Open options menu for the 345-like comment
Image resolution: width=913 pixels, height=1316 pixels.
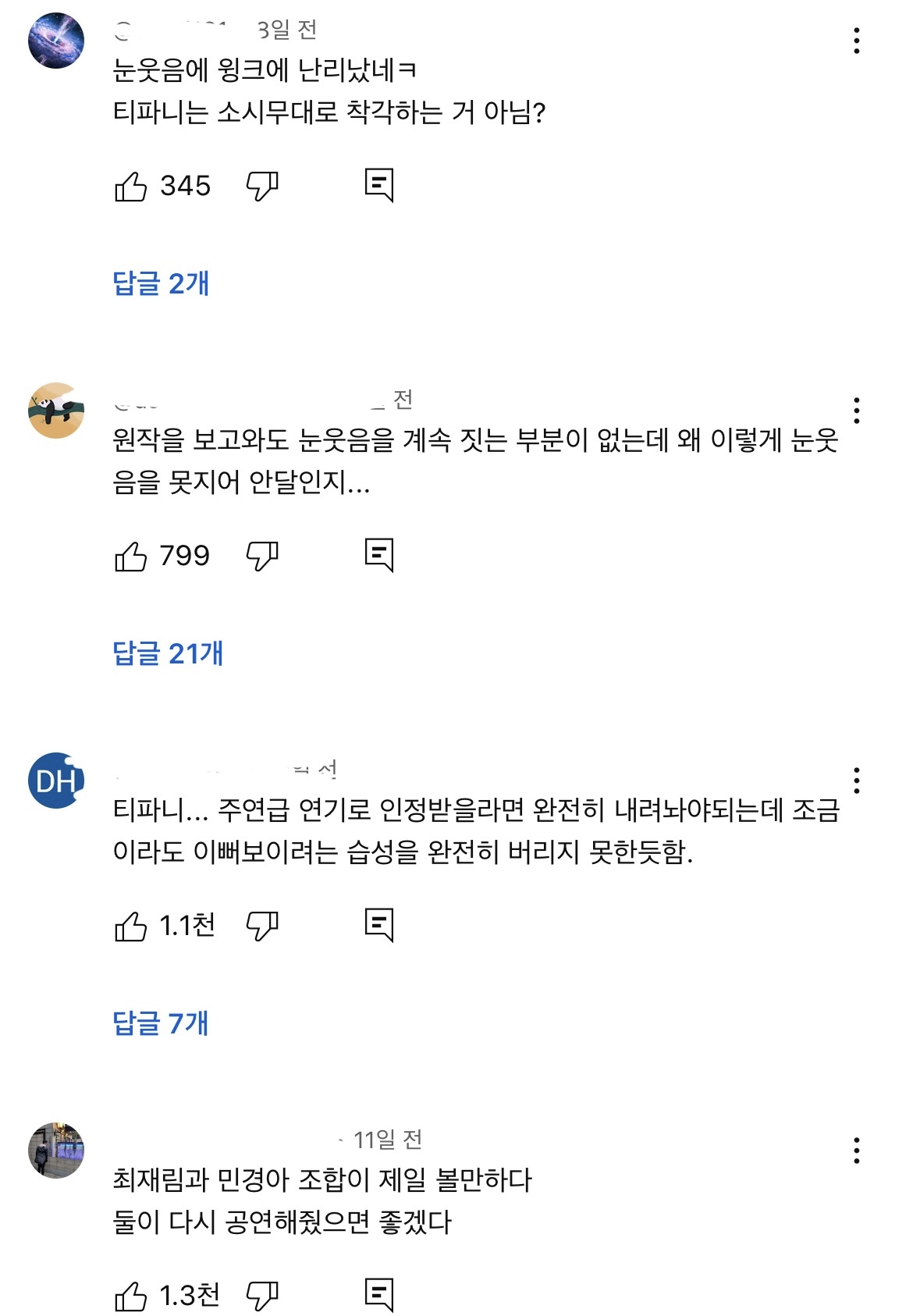857,41
